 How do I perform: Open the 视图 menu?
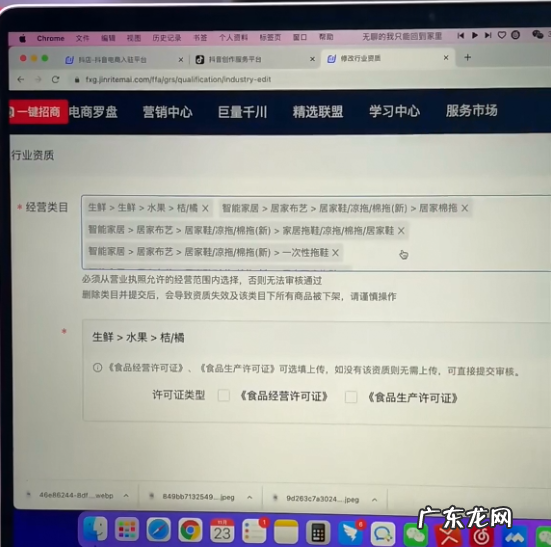(x=134, y=38)
